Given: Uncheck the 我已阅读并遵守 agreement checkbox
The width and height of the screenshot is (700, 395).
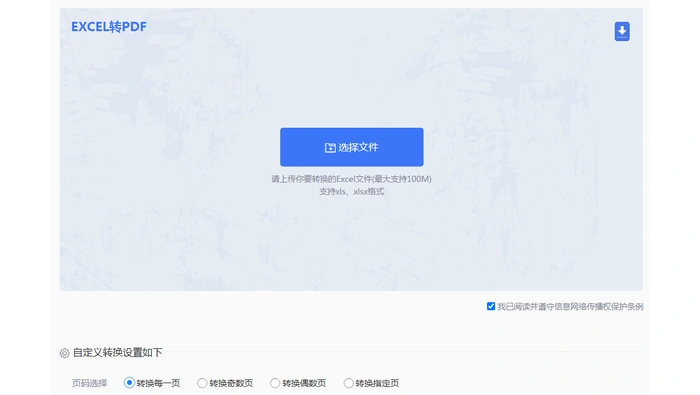Looking at the screenshot, I should (491, 306).
